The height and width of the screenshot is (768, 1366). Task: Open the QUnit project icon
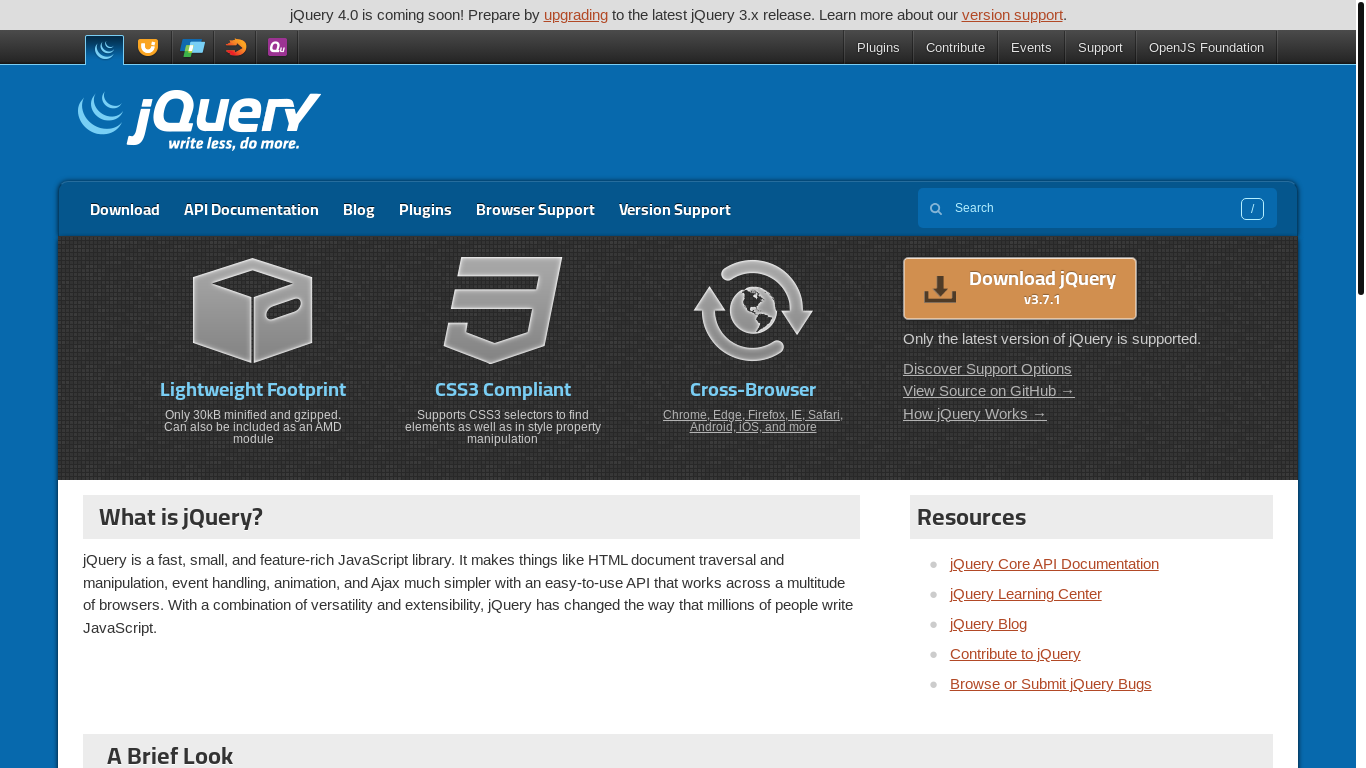point(277,47)
